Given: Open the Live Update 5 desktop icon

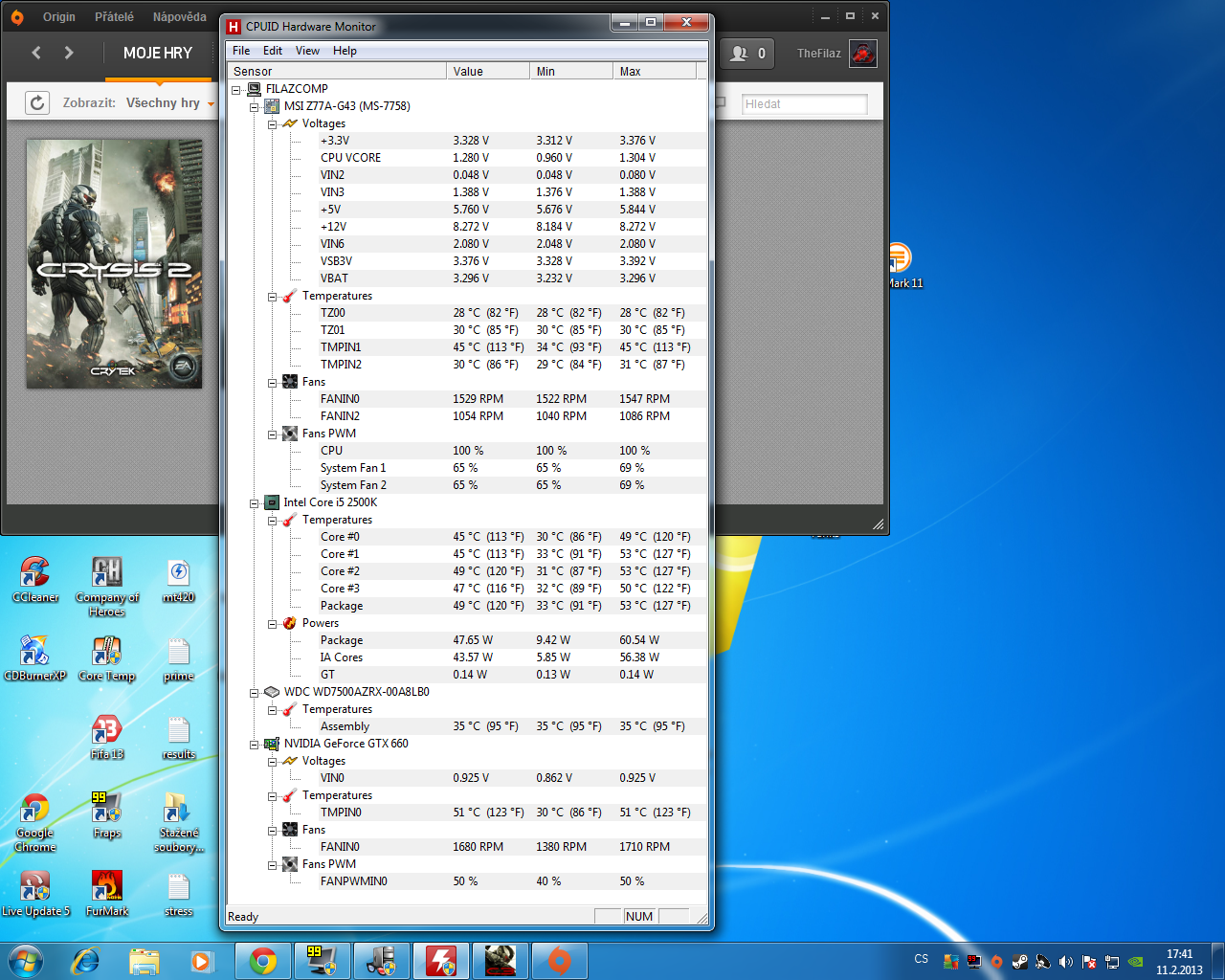Looking at the screenshot, I should [x=35, y=894].
